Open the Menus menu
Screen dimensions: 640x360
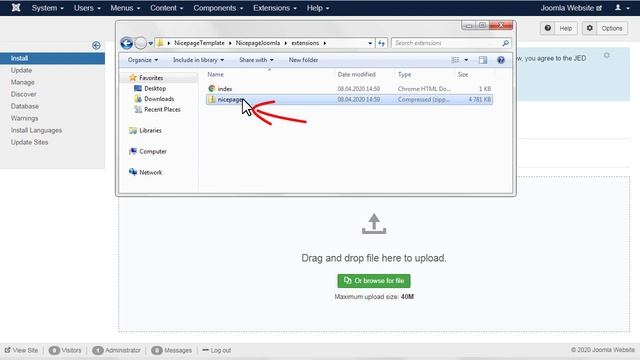pyautogui.click(x=125, y=8)
